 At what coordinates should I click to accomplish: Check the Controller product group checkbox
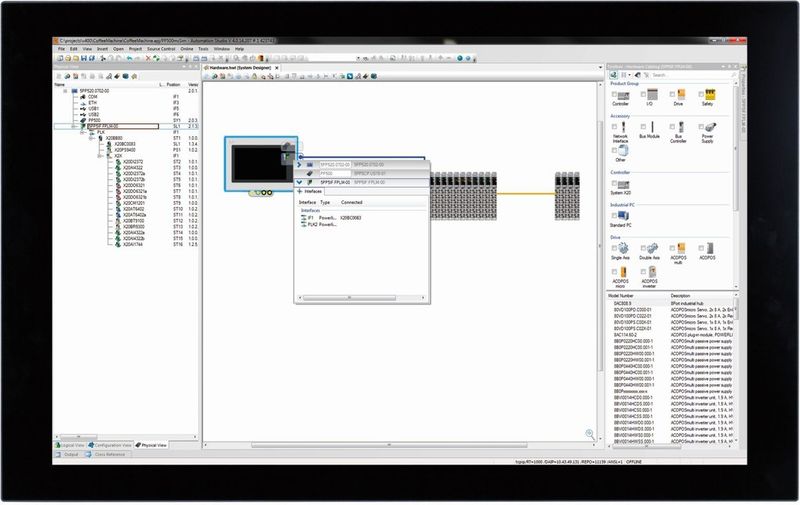point(614,95)
